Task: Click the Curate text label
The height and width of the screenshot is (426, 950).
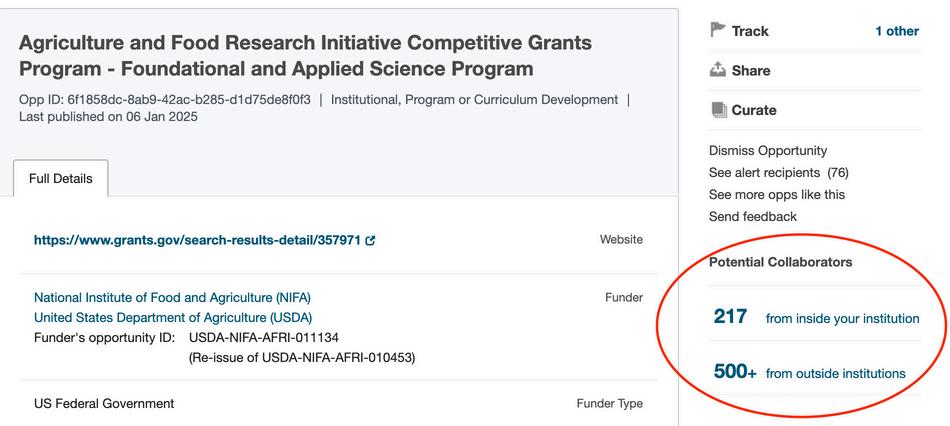Action: 754,111
